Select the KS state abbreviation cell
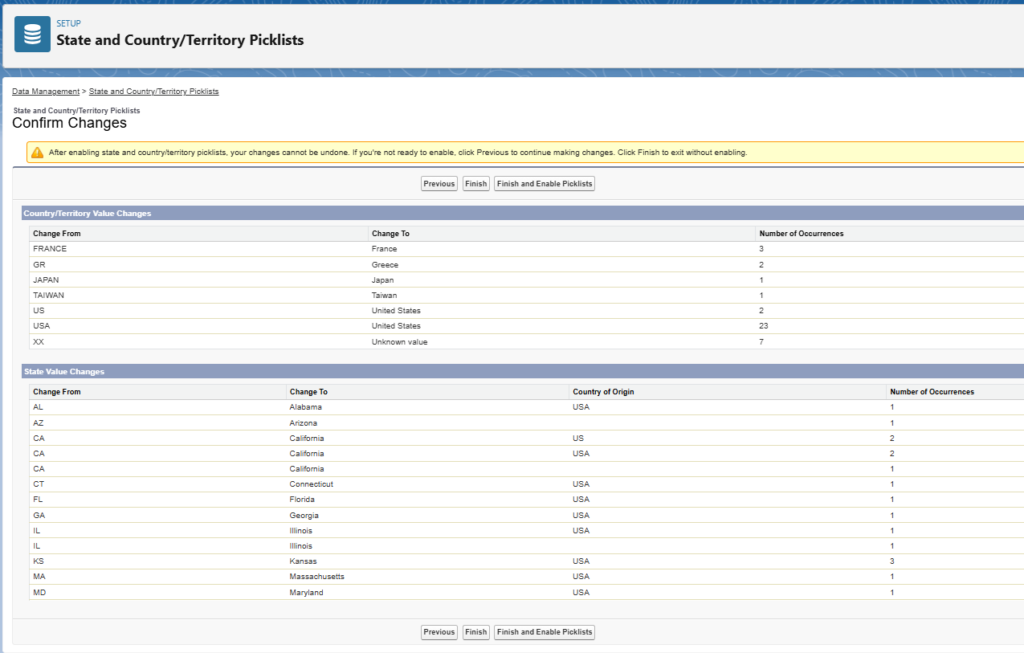 tap(39, 561)
